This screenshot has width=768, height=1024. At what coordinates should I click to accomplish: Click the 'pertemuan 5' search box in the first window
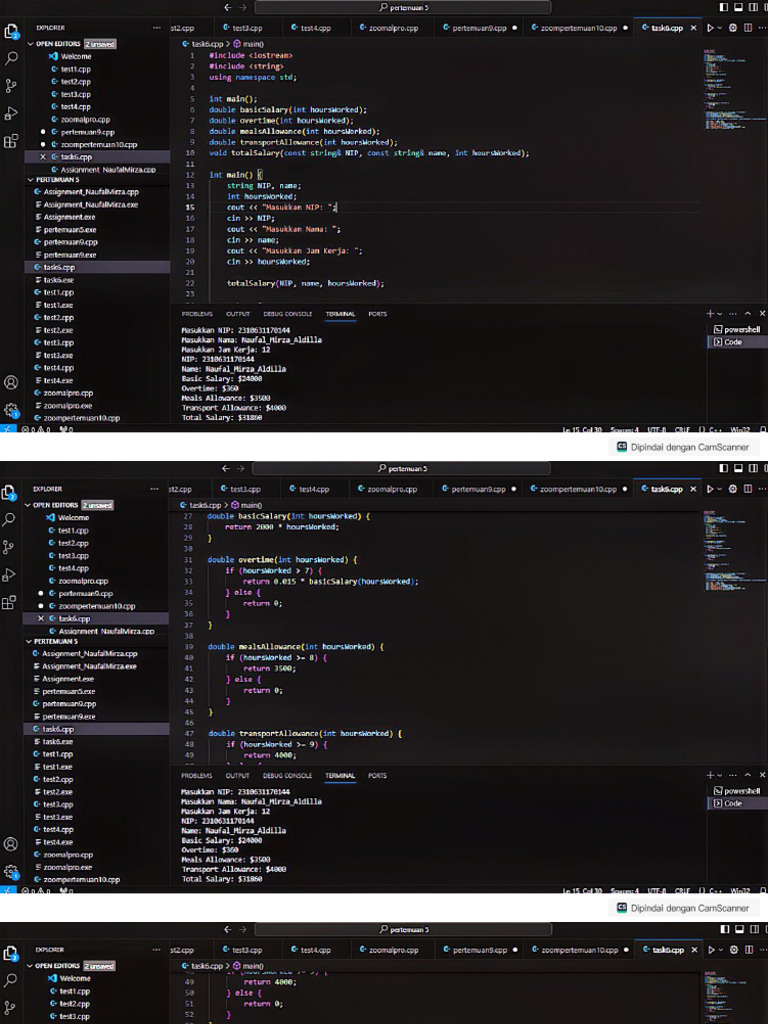click(x=402, y=7)
